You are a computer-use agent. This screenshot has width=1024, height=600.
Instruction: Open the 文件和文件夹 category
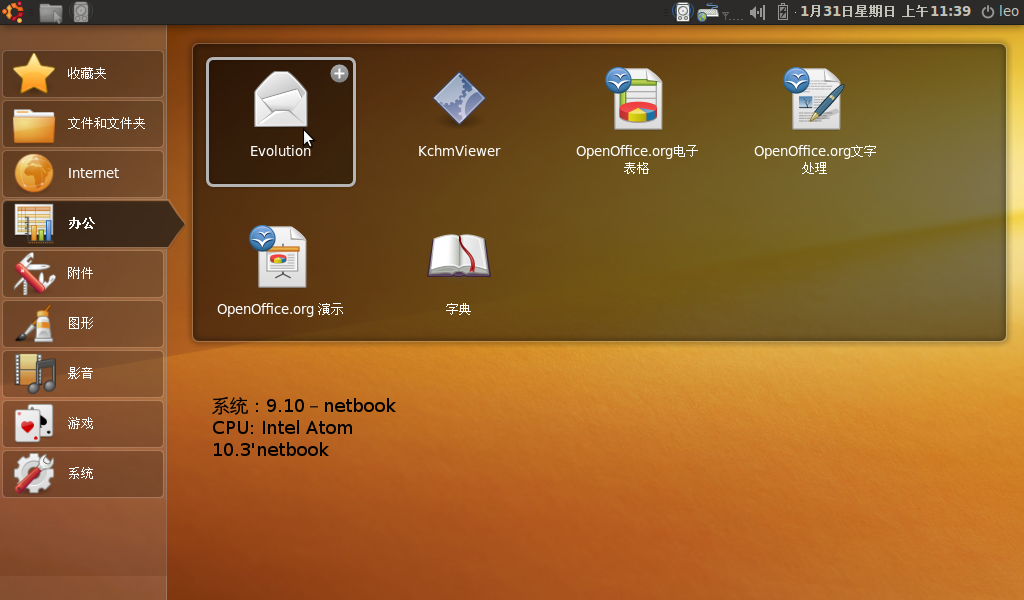click(83, 123)
